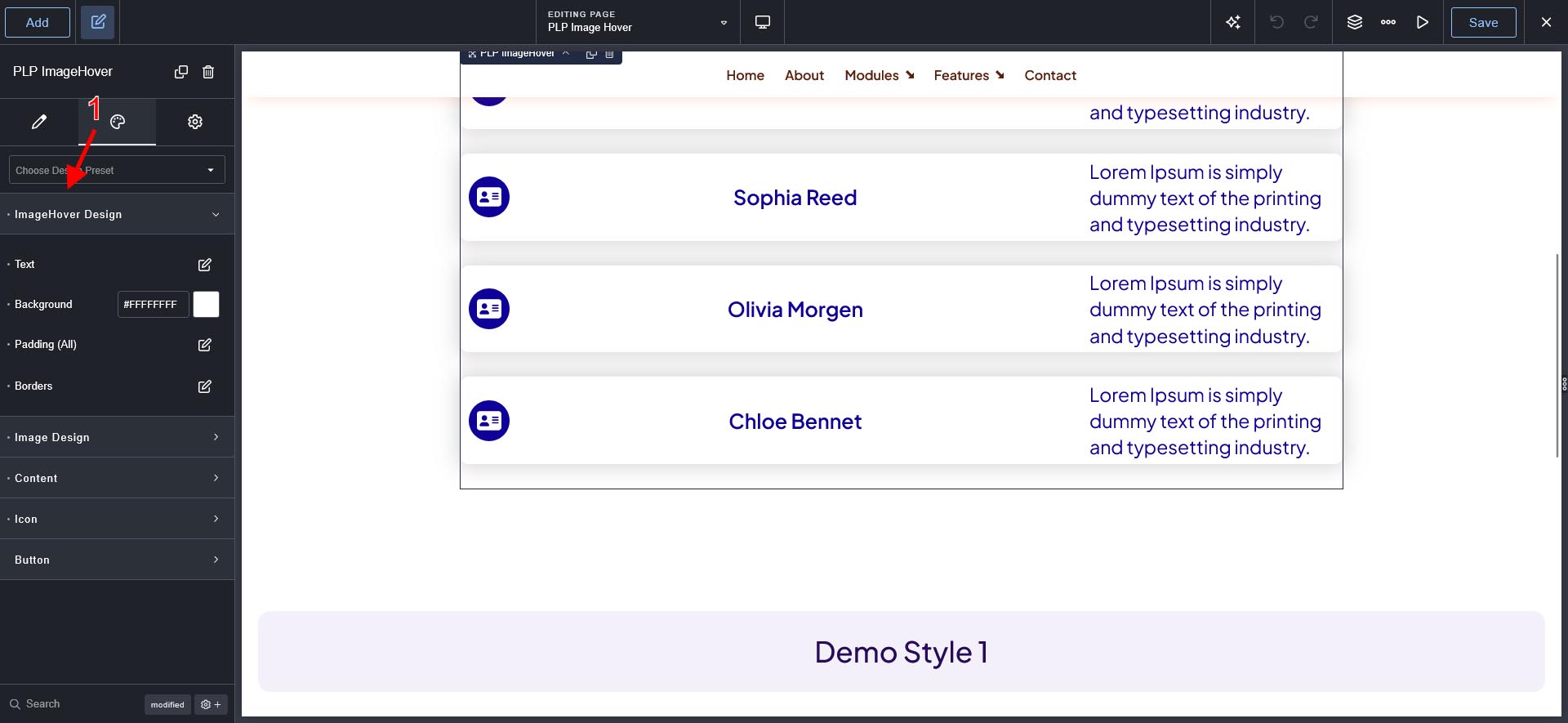Click the Chloe Bennet name
The image size is (1568, 723).
795,422
